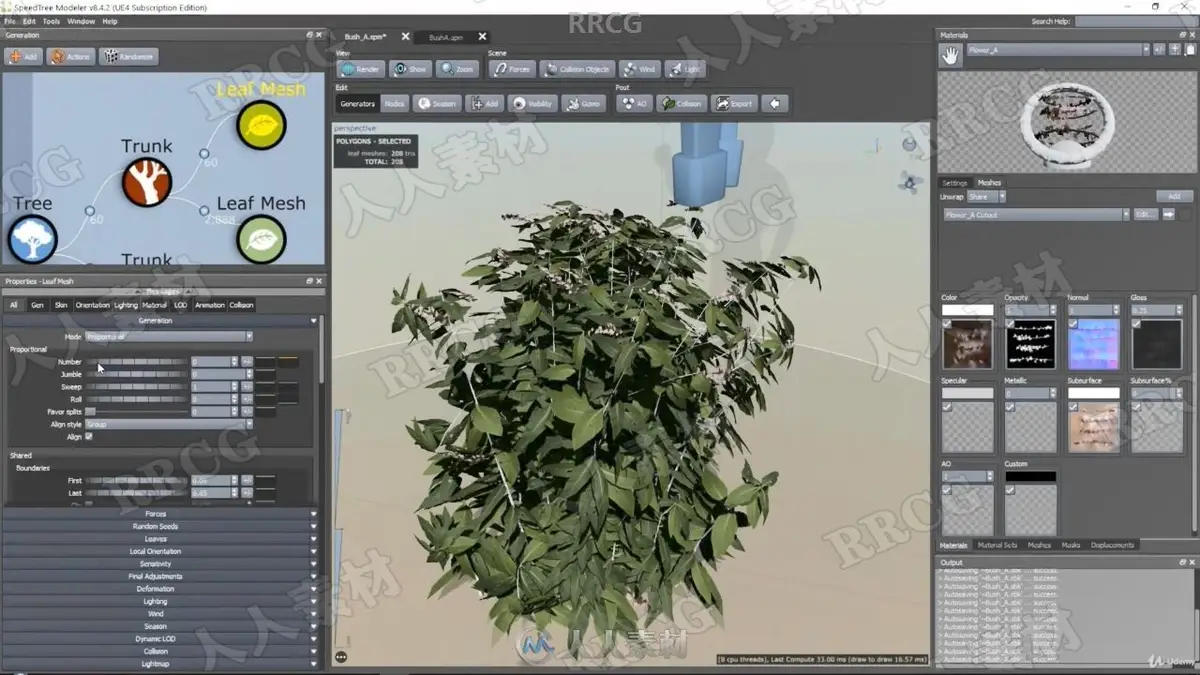This screenshot has height=675, width=1200.
Task: Click the arrow icon next to Edit
Action: point(1168,215)
